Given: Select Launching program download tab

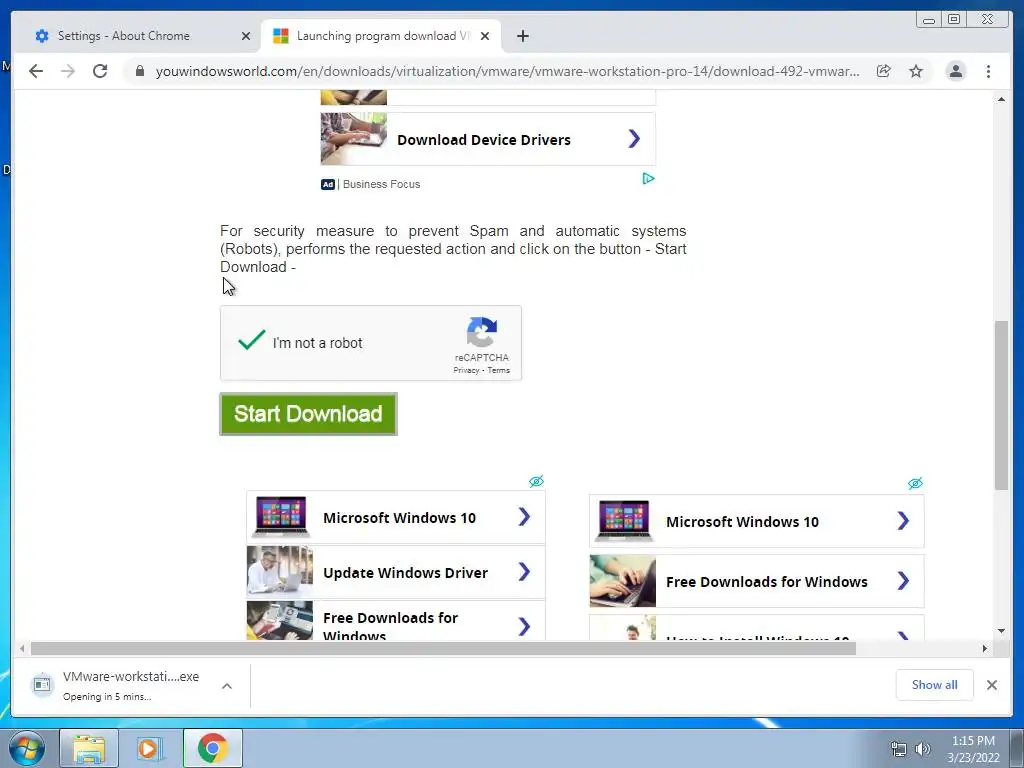Looking at the screenshot, I should click(x=381, y=36).
